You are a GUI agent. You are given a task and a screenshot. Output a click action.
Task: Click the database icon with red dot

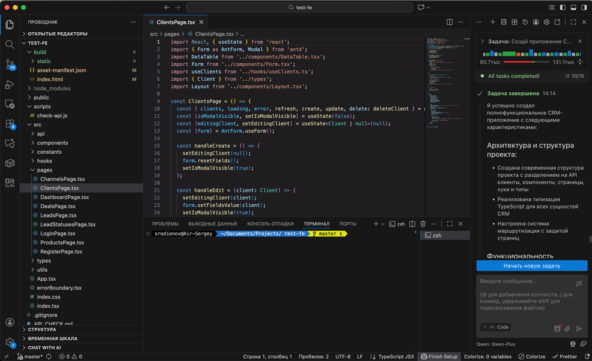point(557,328)
